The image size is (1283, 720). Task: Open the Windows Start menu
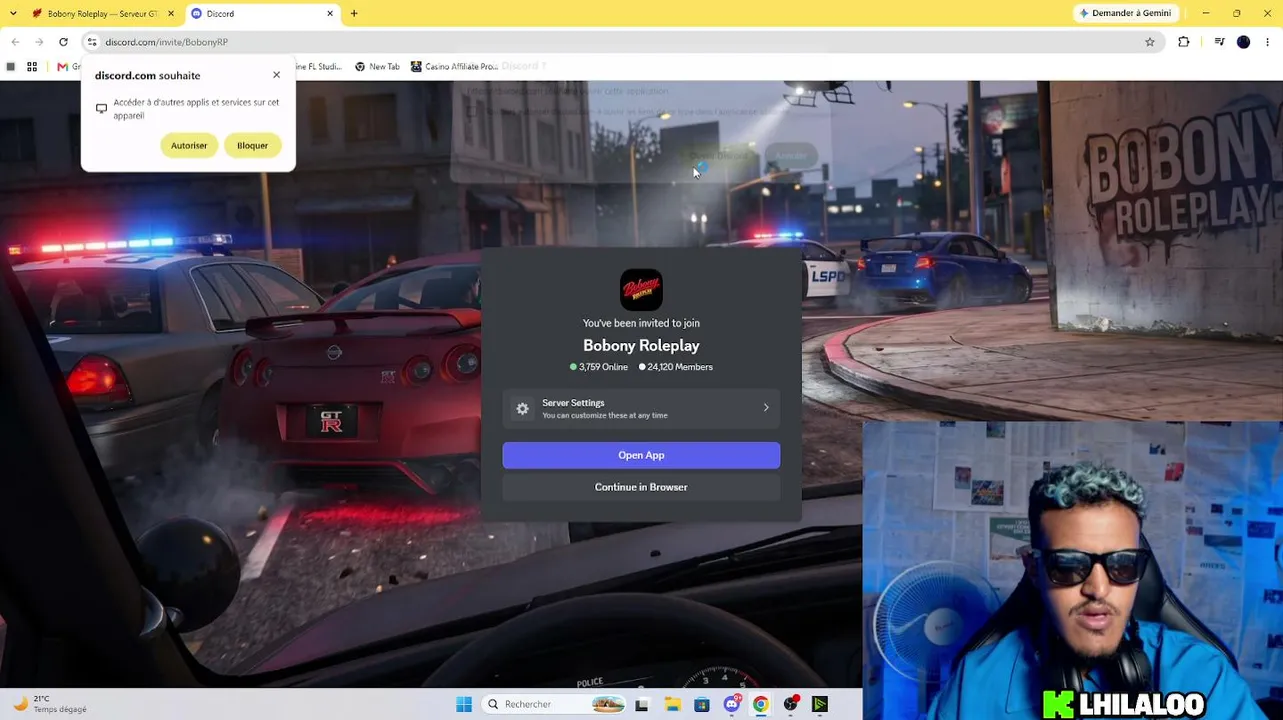[x=464, y=704]
